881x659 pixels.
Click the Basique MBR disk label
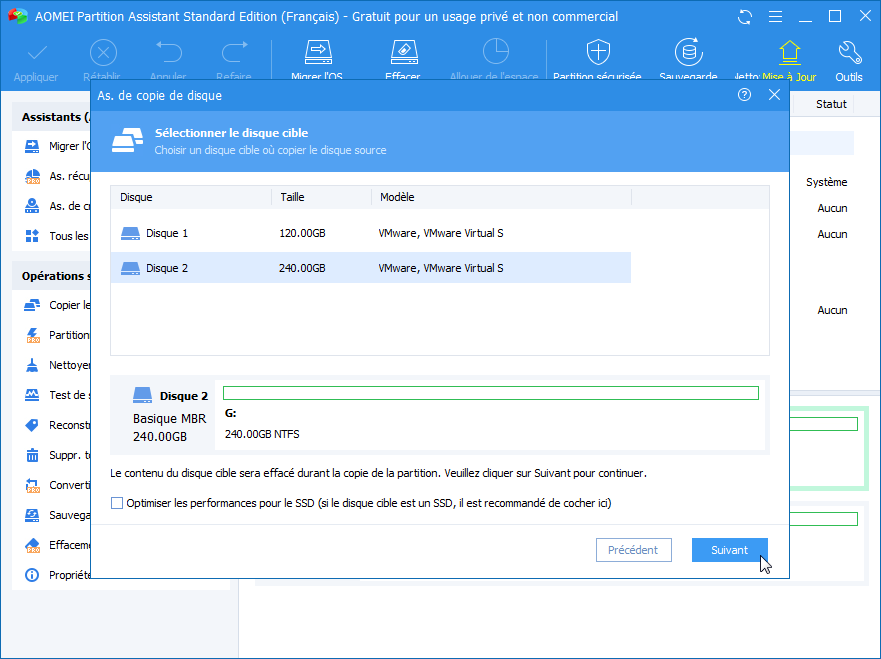tap(169, 419)
